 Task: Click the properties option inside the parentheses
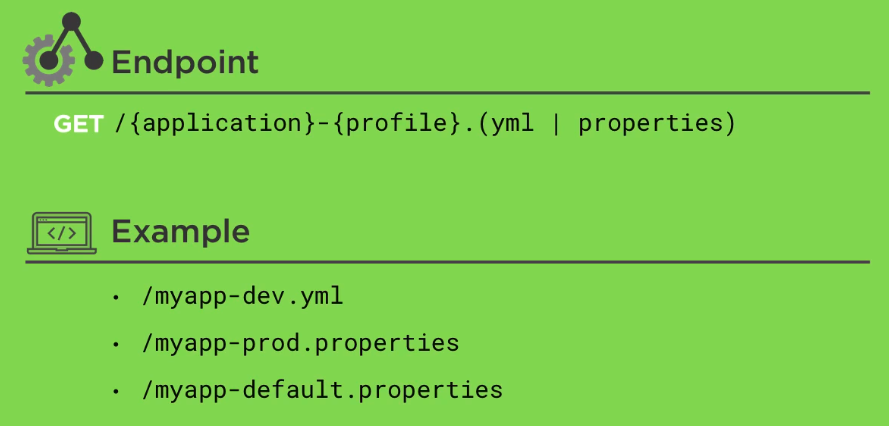click(x=650, y=125)
